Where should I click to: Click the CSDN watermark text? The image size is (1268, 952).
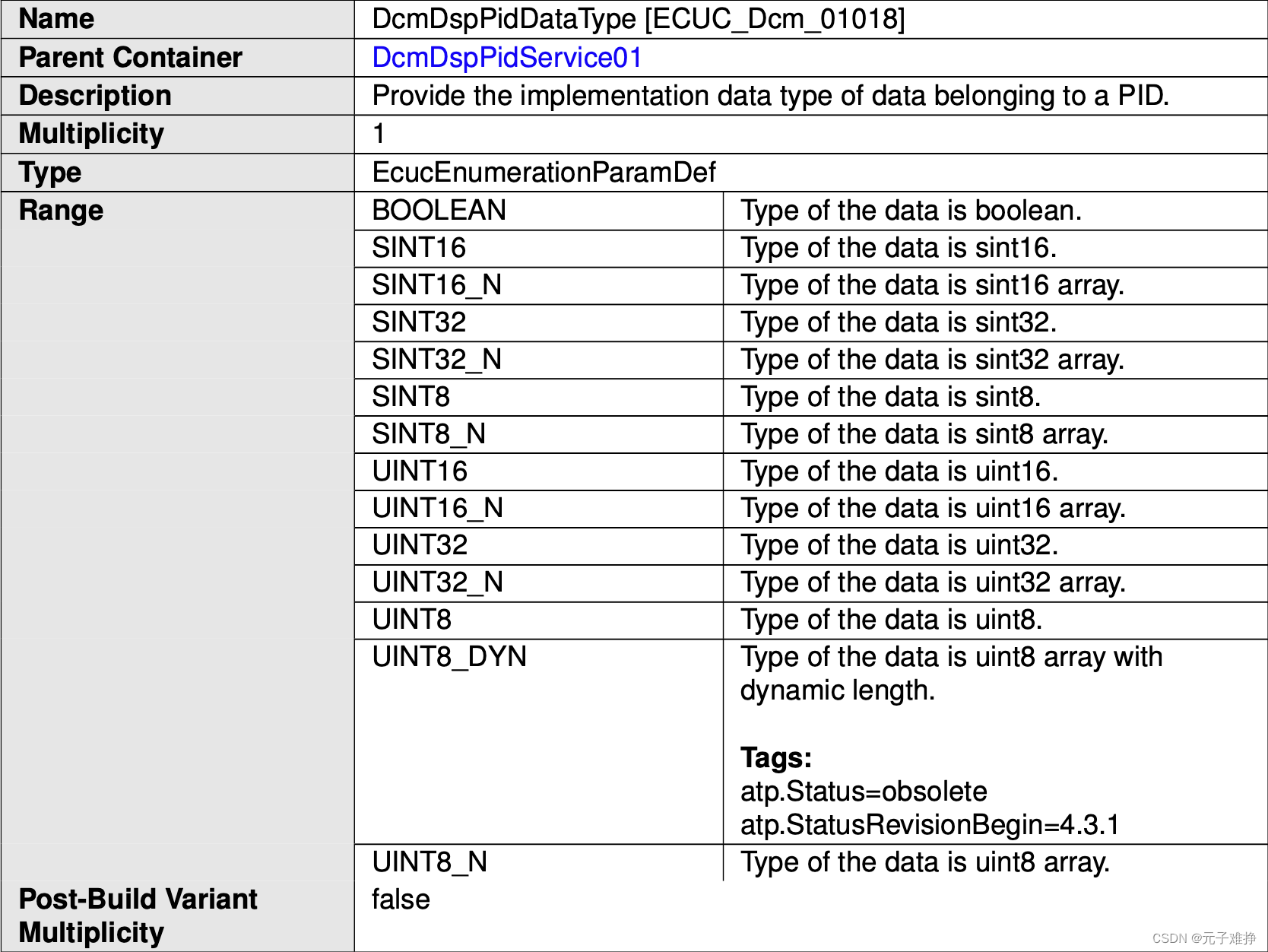(x=1203, y=938)
